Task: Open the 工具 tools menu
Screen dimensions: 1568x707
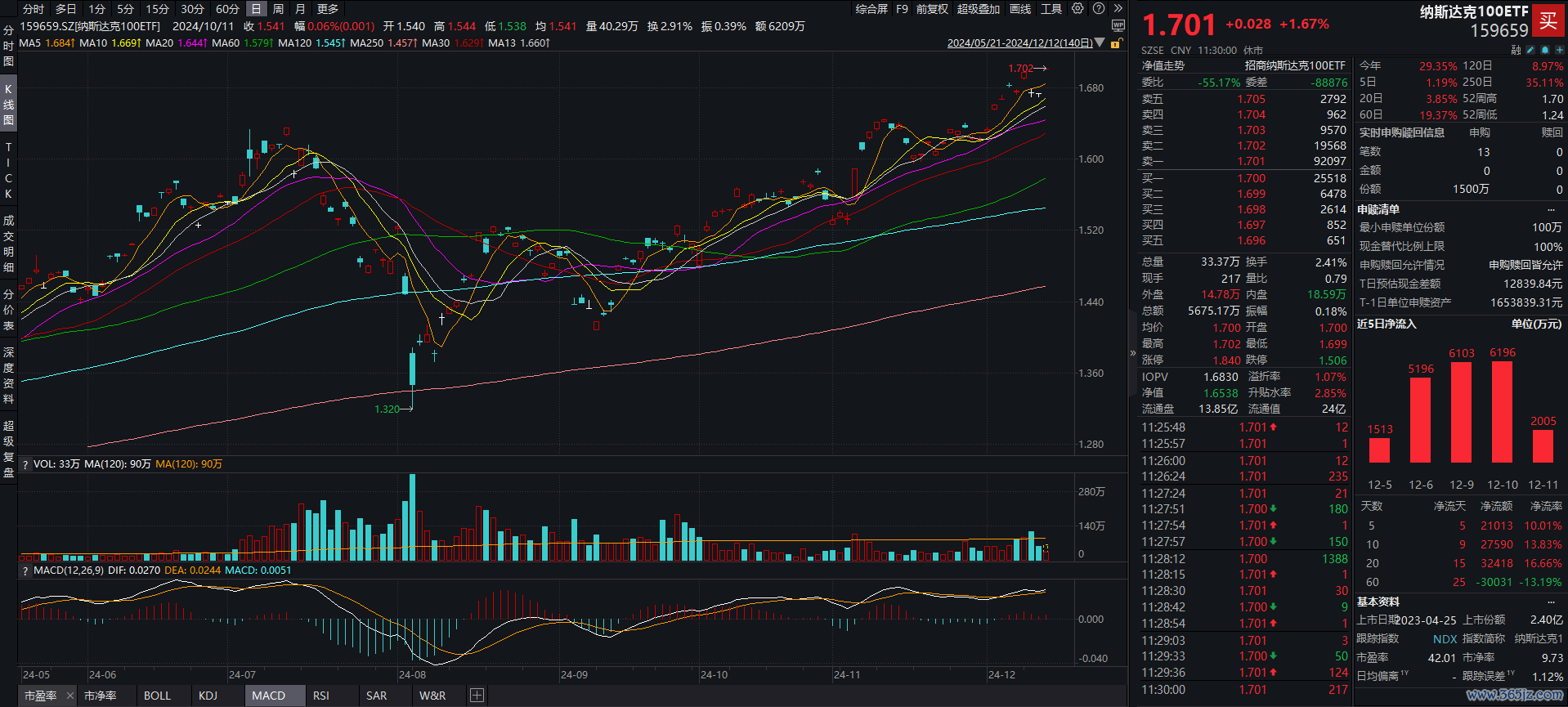Action: coord(1051,9)
